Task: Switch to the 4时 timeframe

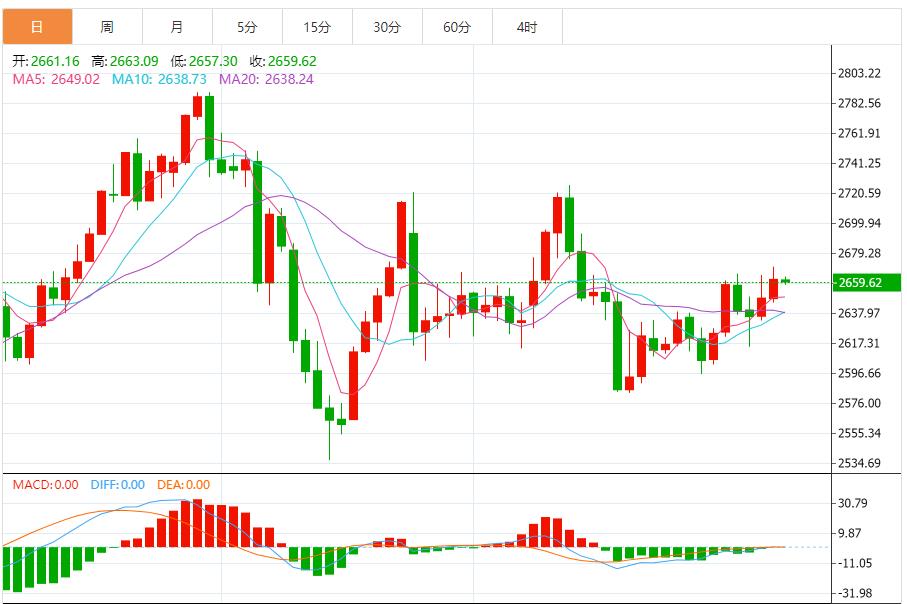Action: point(527,27)
